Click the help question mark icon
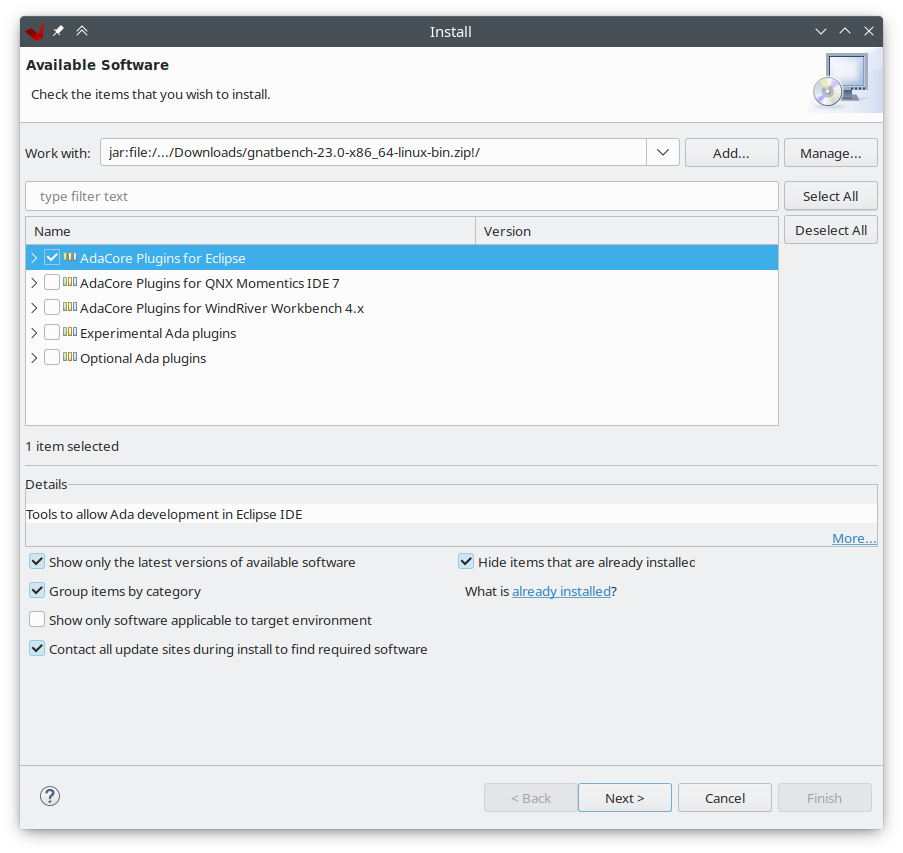This screenshot has height=853, width=903. (50, 797)
